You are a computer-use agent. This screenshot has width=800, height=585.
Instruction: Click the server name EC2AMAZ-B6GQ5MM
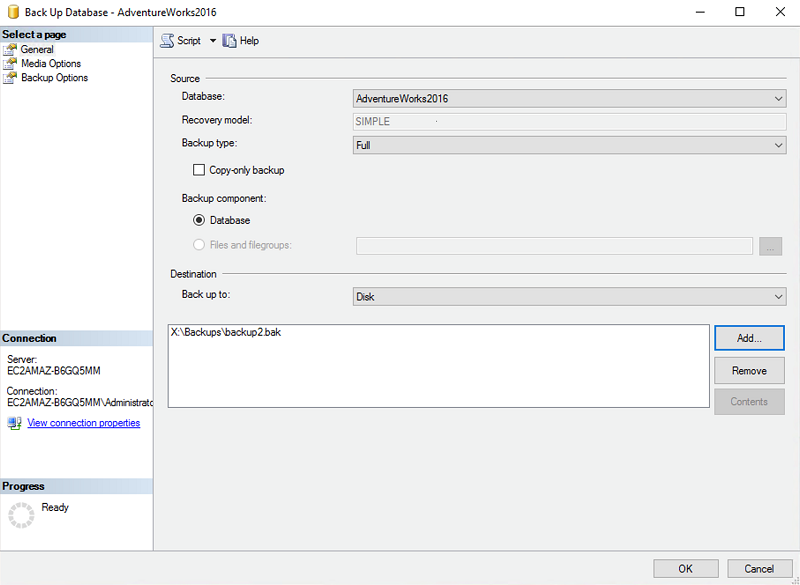click(x=54, y=371)
